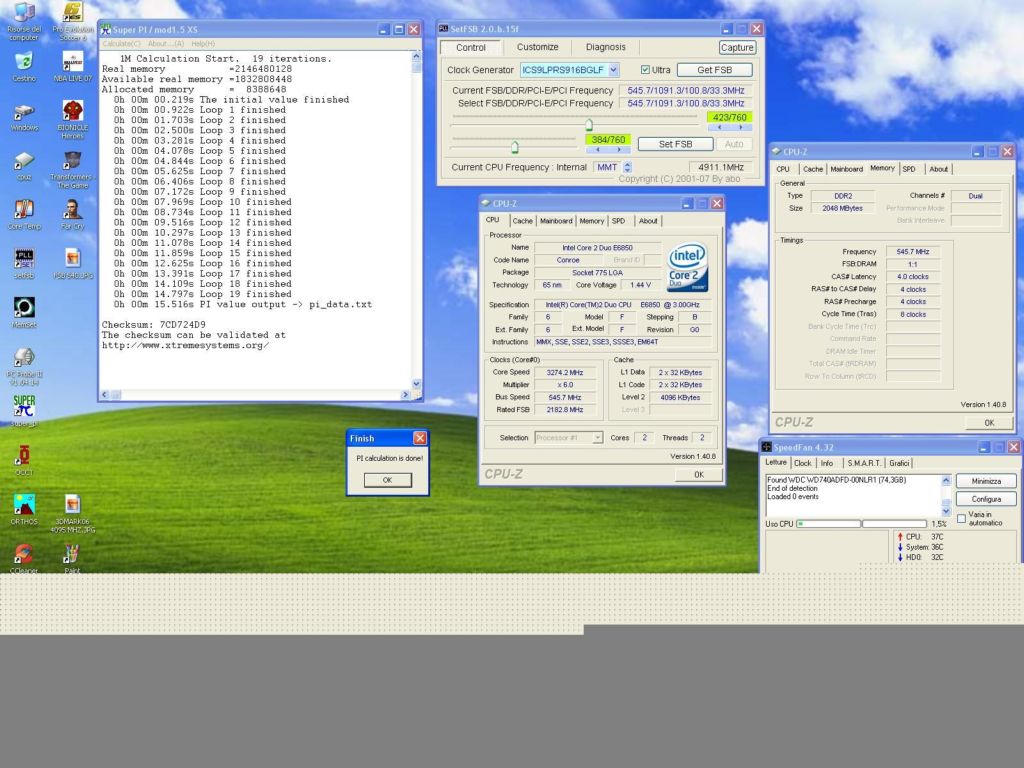The height and width of the screenshot is (768, 1024).
Task: Open the Help menu in Super PI
Action: [203, 44]
